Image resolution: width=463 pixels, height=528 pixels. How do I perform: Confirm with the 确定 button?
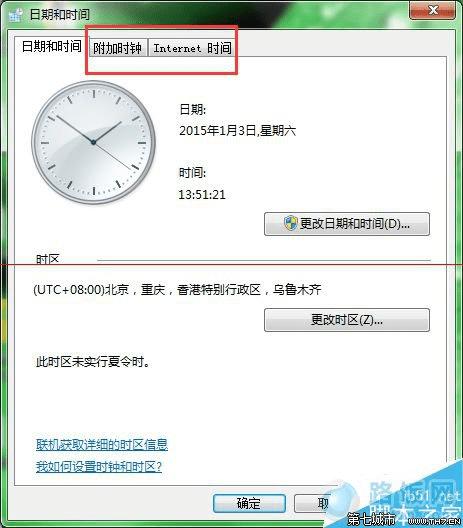249,503
